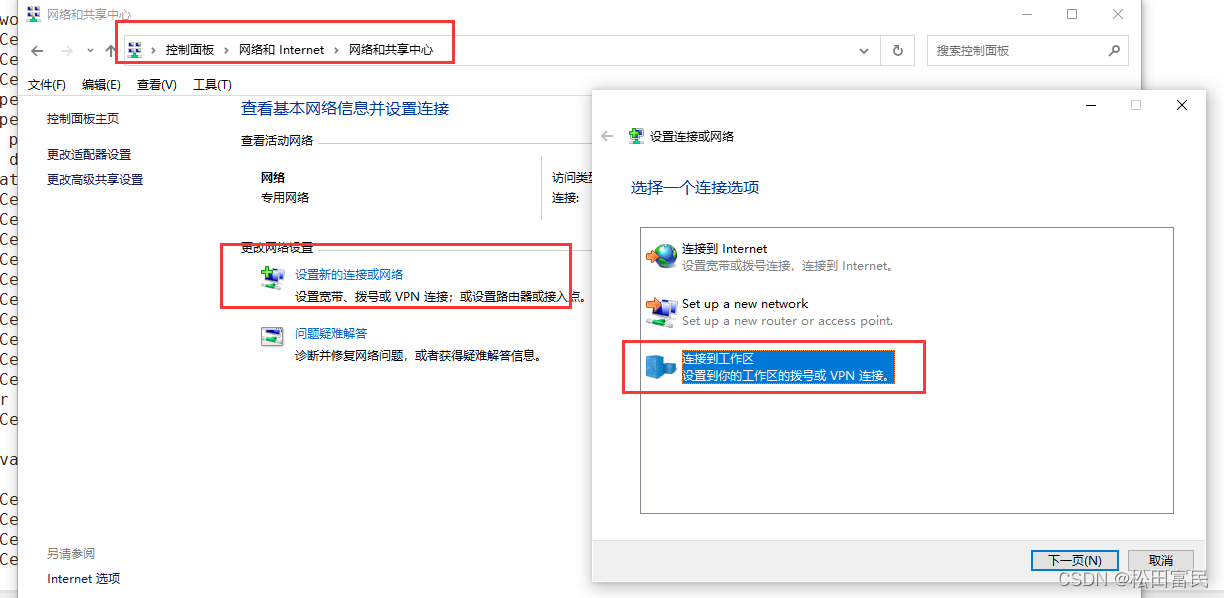
Task: Open 更改适配器设置 link
Action: click(89, 155)
